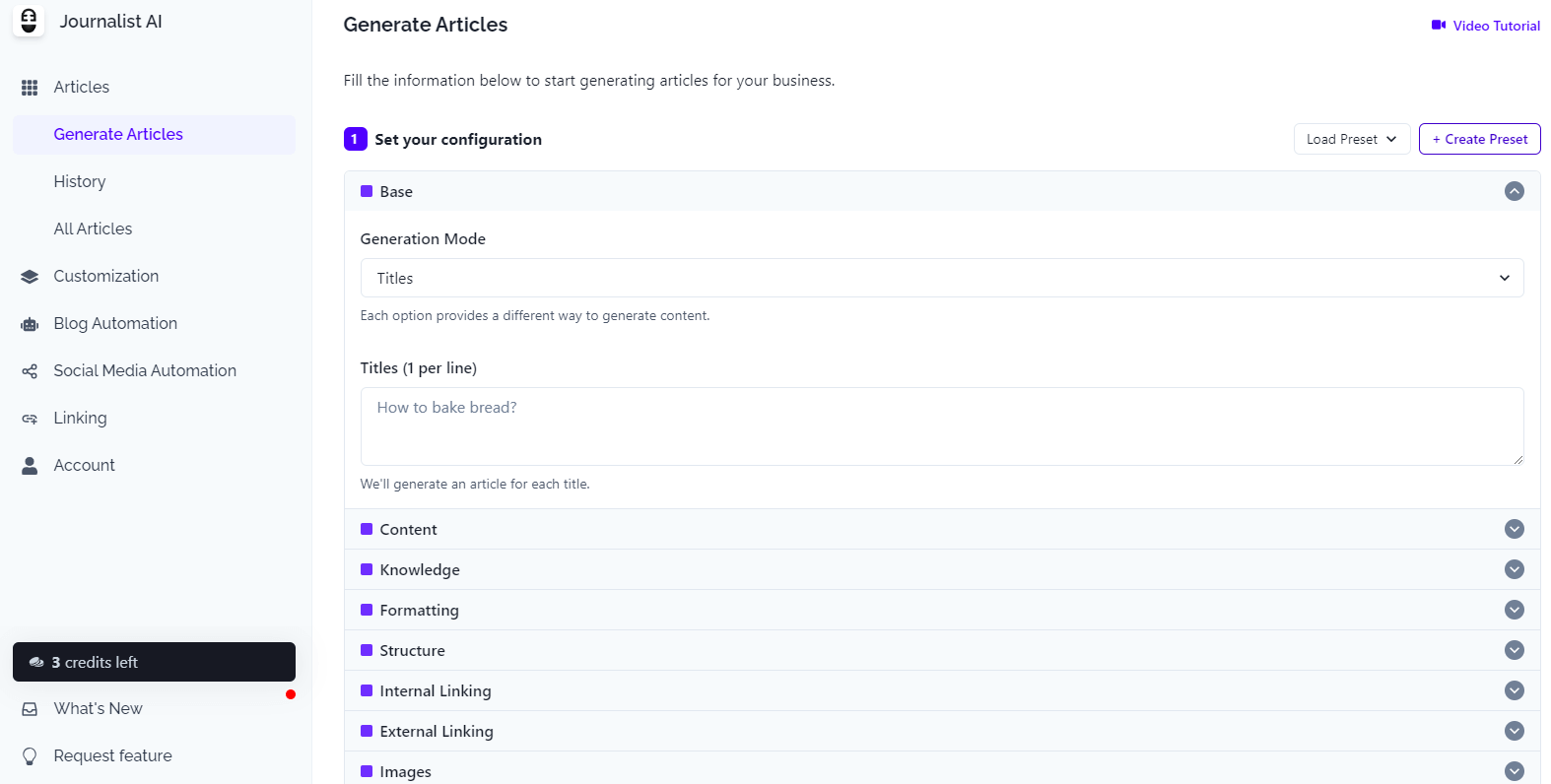
Task: Click the Linking chain icon
Action: pos(30,419)
